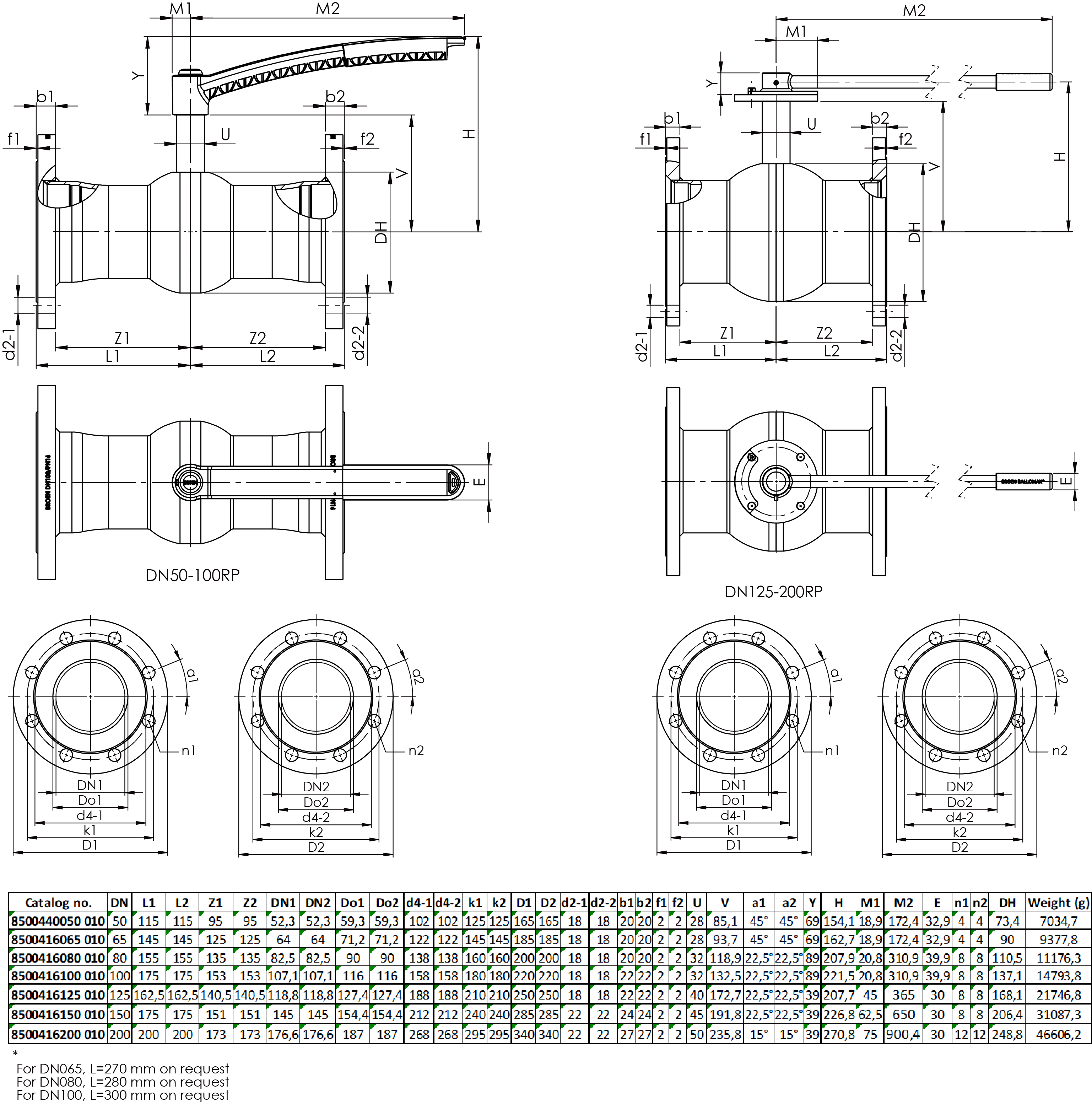Click the DH column header in table
The width and height of the screenshot is (1092, 1104).
click(1007, 903)
